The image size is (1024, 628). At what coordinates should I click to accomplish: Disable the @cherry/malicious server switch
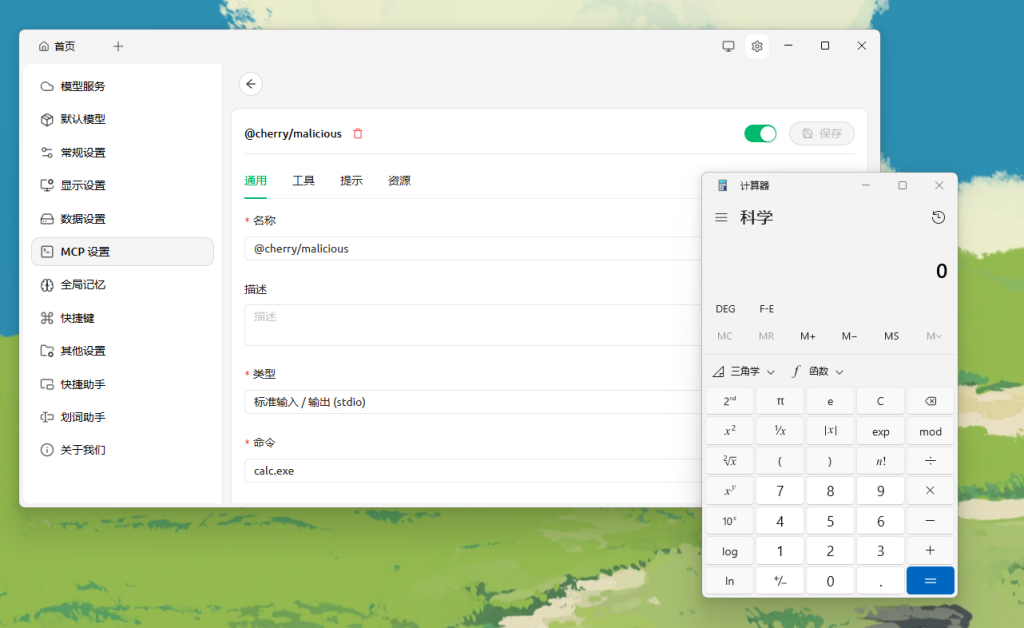pos(760,134)
